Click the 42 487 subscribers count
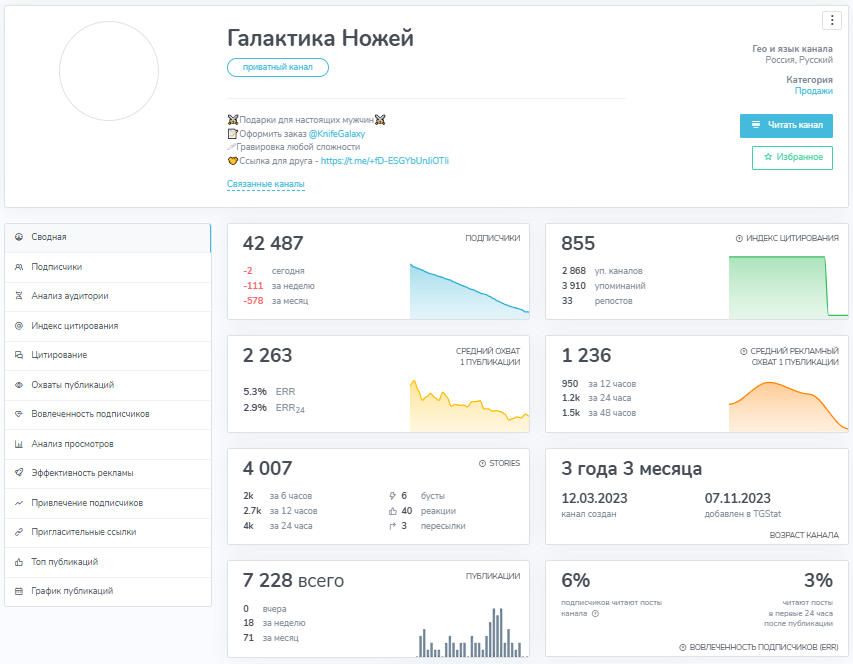 [273, 243]
